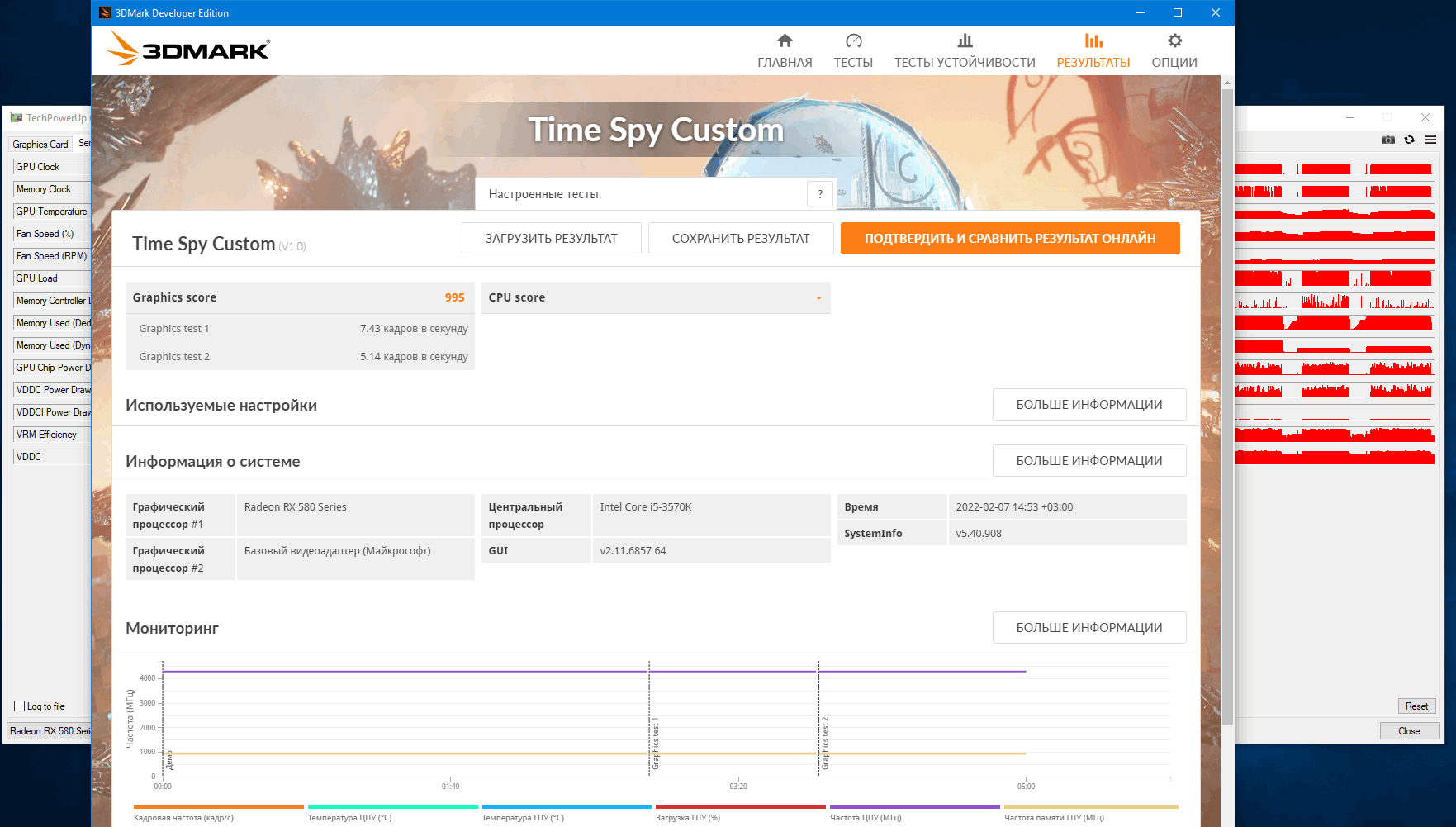1456x827 pixels.
Task: Click VRM Efficiency sensor in TechPowerUp
Action: [x=52, y=435]
